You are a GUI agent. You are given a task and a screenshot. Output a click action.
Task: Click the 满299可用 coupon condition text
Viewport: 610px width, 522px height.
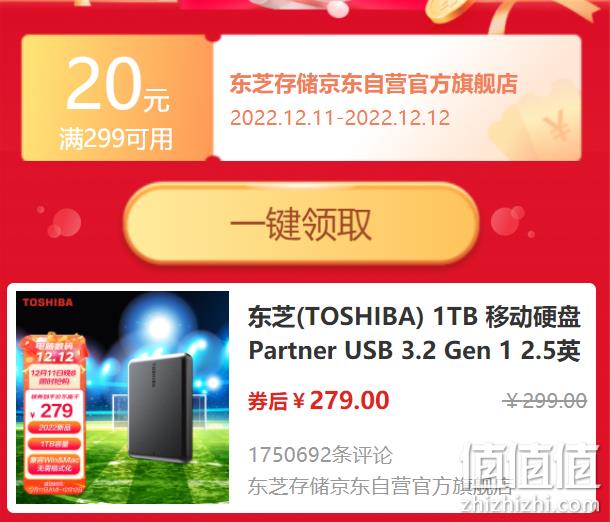pos(116,139)
